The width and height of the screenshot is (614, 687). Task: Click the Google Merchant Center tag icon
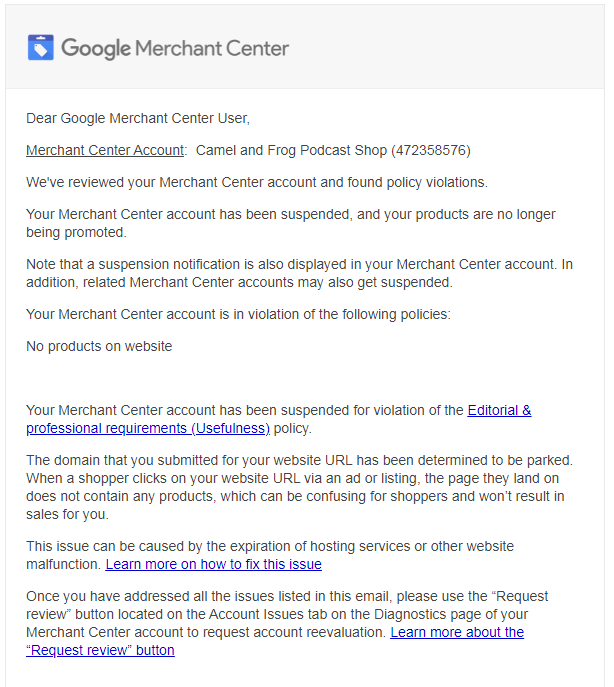pos(40,47)
